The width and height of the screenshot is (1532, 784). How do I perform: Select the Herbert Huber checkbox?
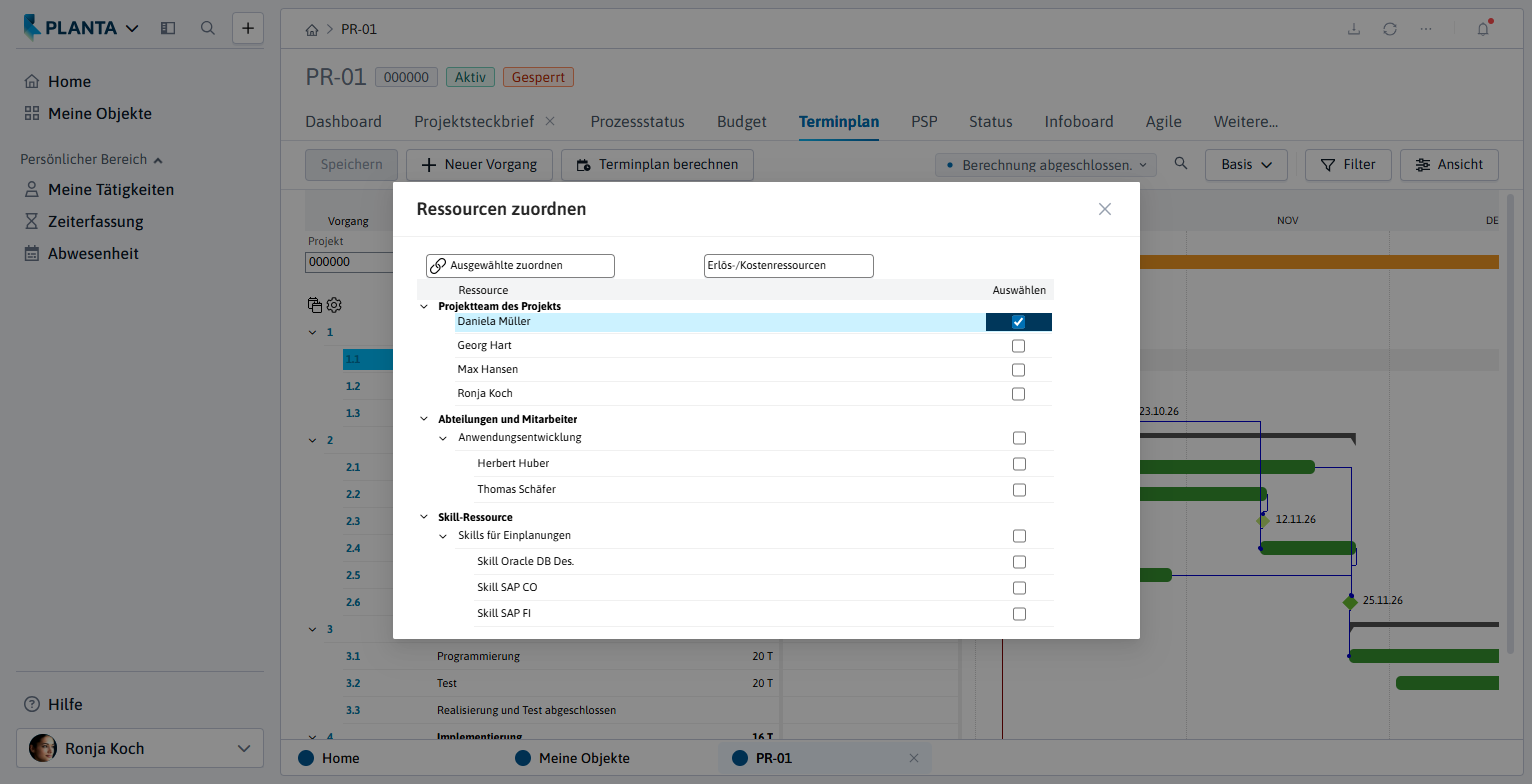(1019, 464)
